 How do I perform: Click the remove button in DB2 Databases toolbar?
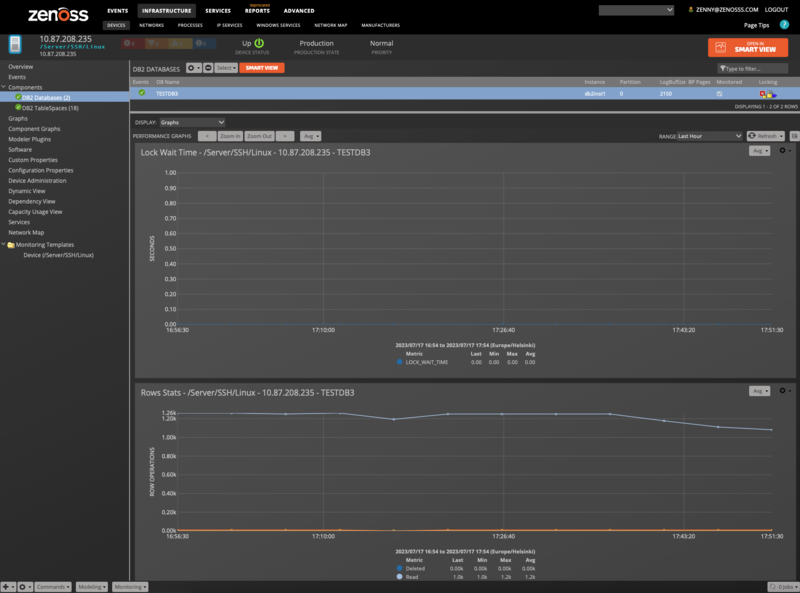pos(208,68)
